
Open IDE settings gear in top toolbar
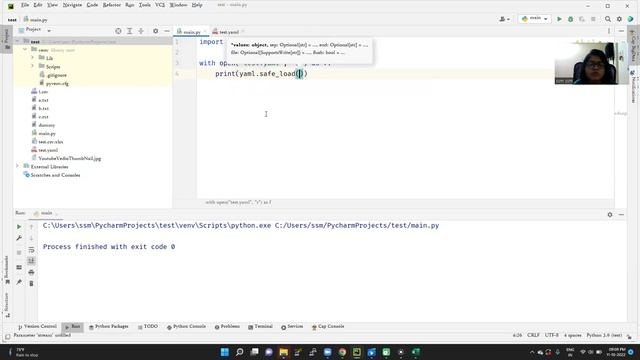pyautogui.click(x=619, y=19)
